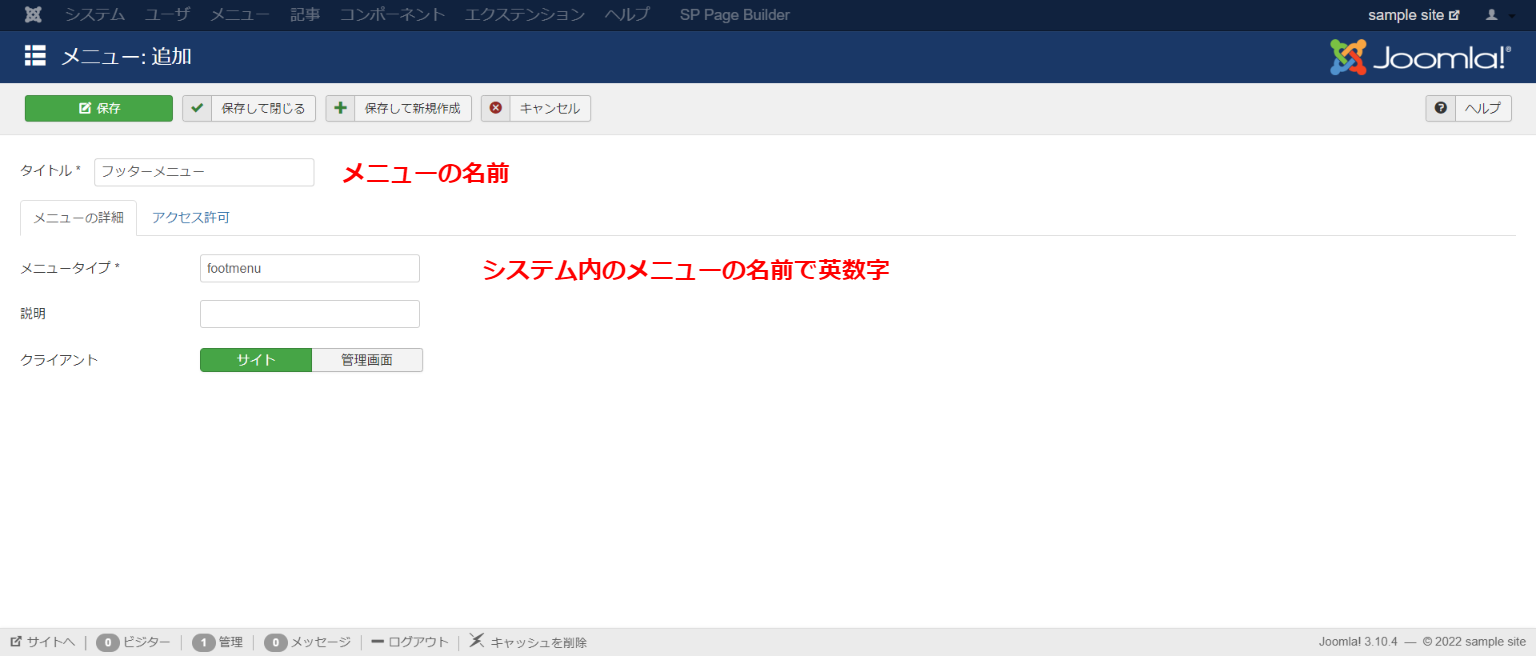Click the 保存して閉じる checkmark icon

[x=197, y=108]
